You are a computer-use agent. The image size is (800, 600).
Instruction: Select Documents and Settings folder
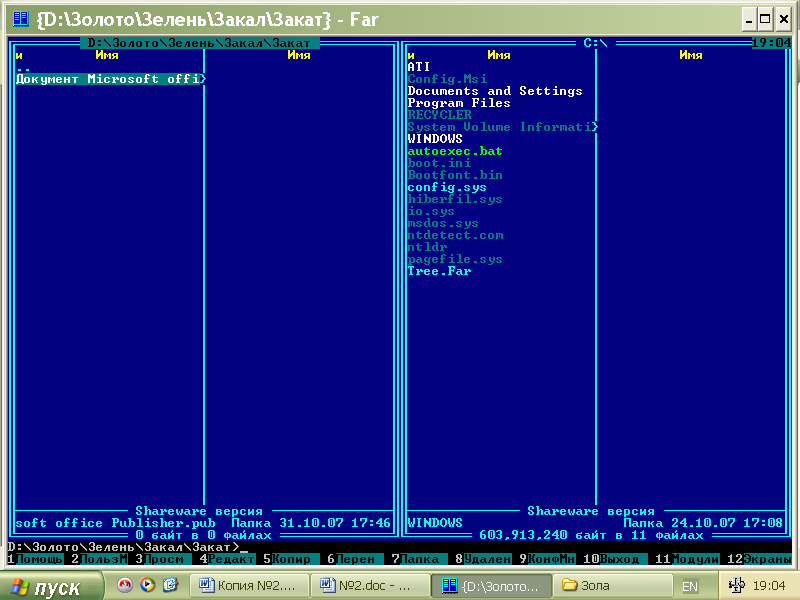click(495, 91)
